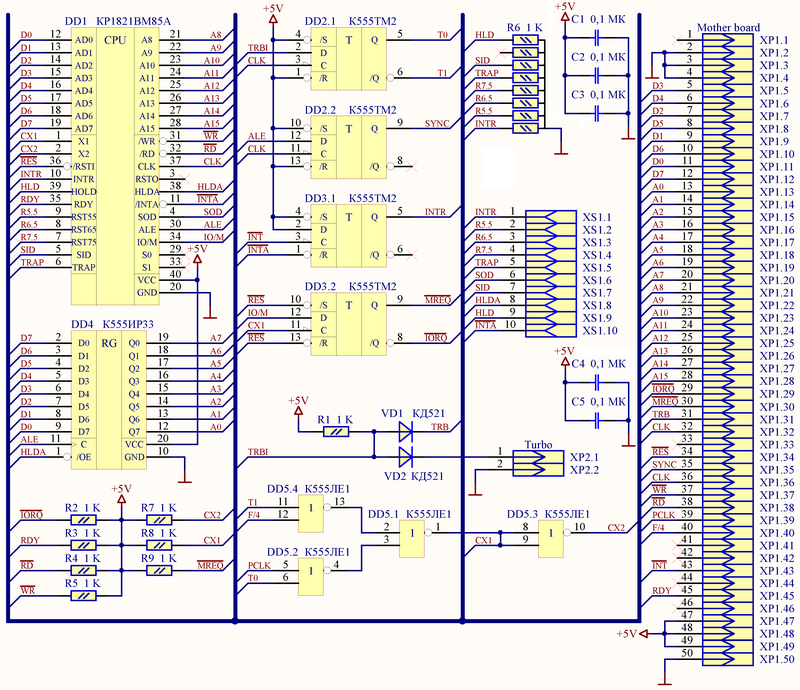Click the C4 capacitor symbol
Image resolution: width=800 pixels, height=690 pixels.
[597, 382]
